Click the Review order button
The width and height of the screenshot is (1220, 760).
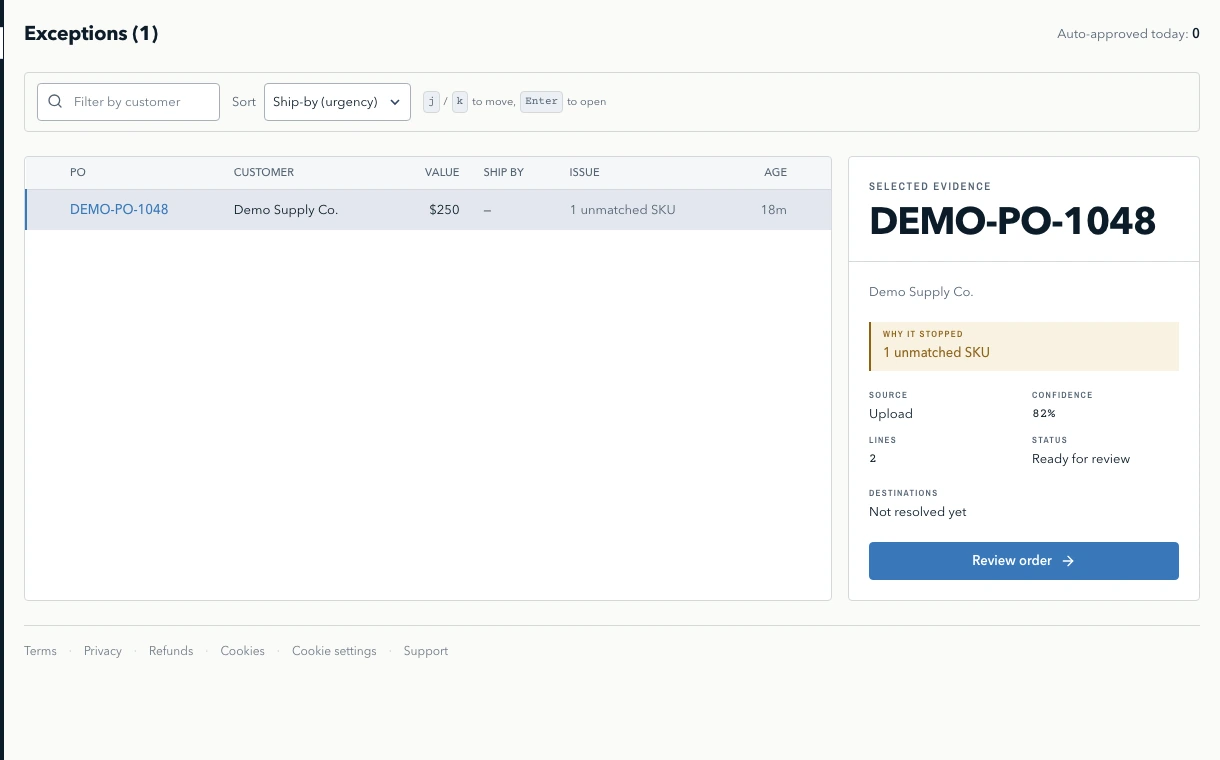coord(1024,561)
